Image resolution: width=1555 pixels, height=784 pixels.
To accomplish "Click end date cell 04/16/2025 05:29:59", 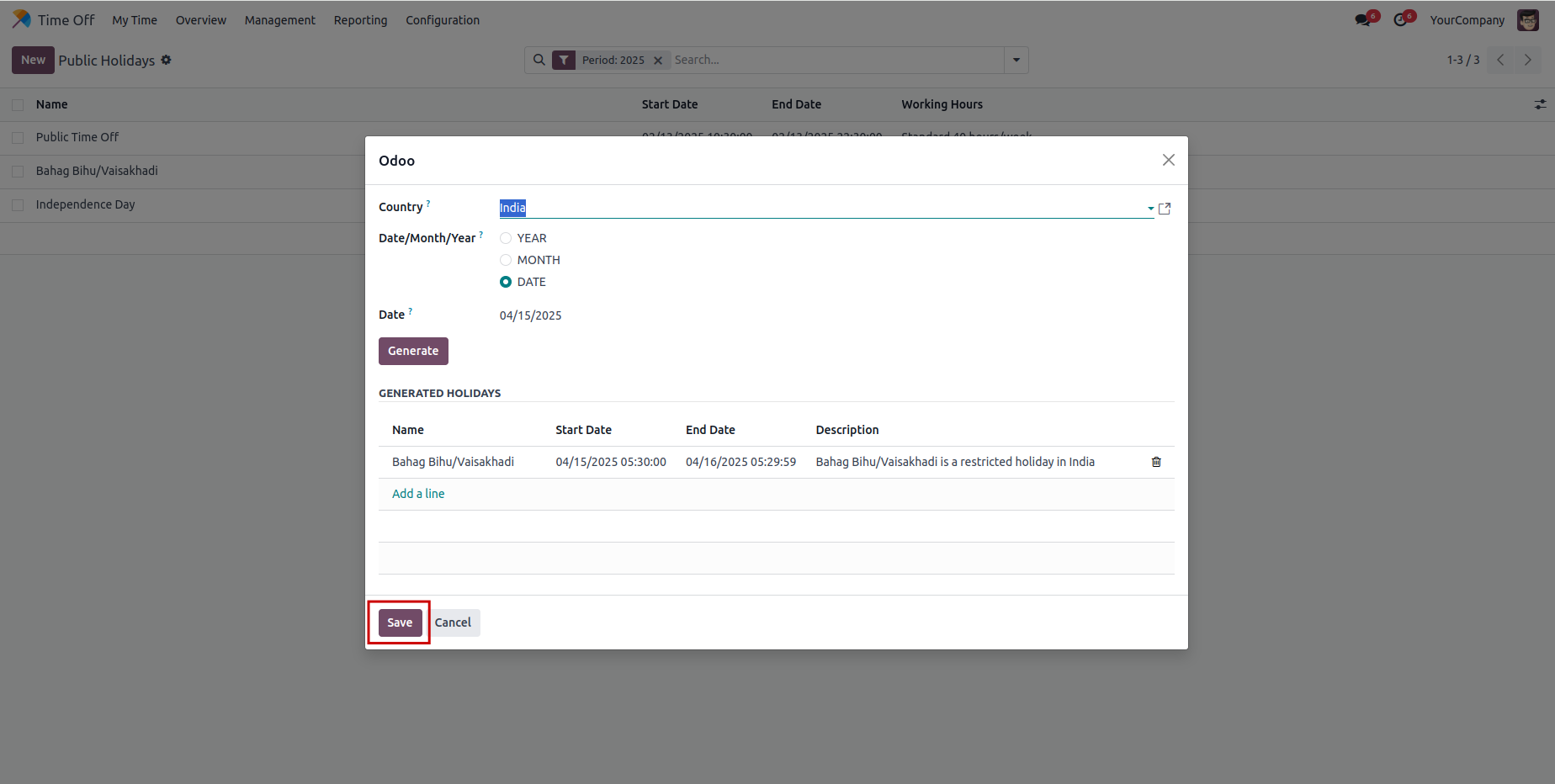I will click(x=740, y=462).
